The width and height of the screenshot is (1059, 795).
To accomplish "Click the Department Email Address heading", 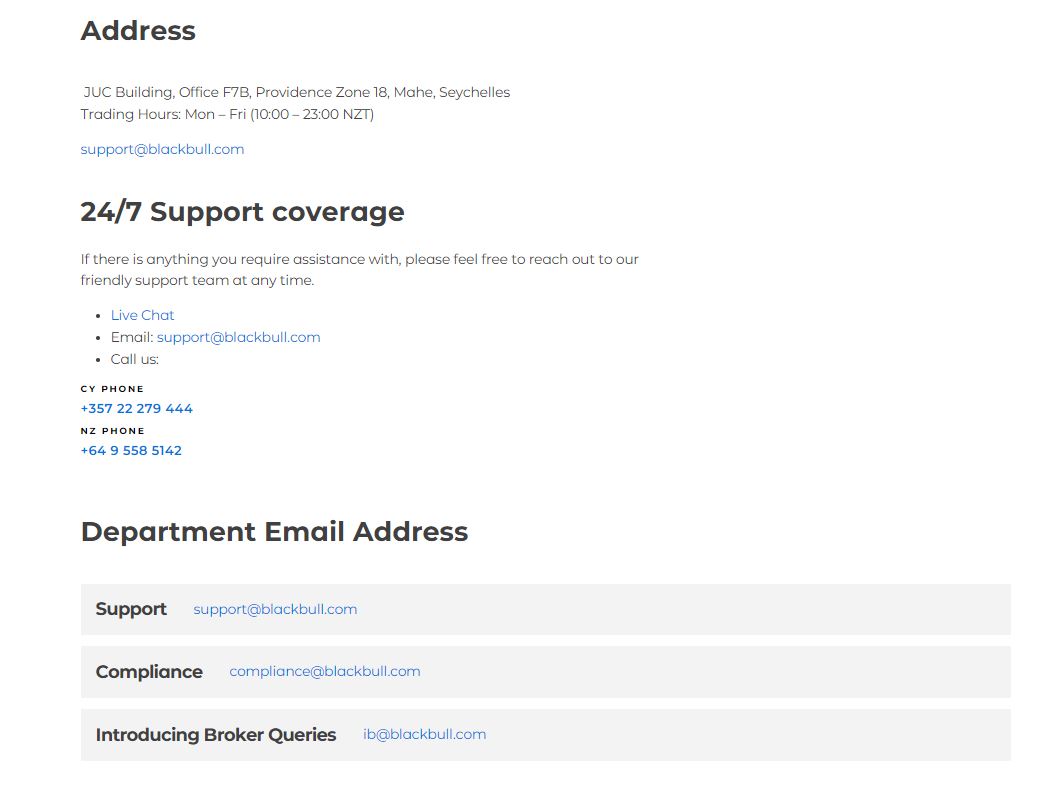I will 274,531.
